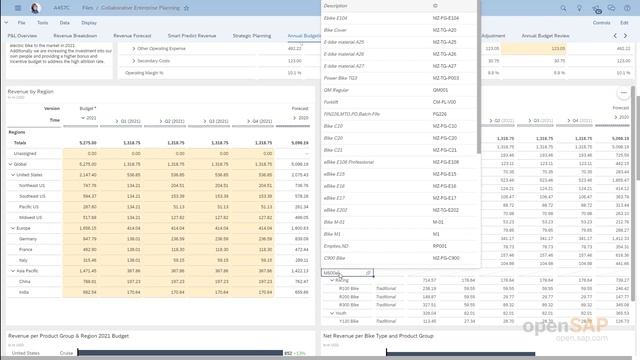Collapse the Asia Pacific region node

[13, 271]
